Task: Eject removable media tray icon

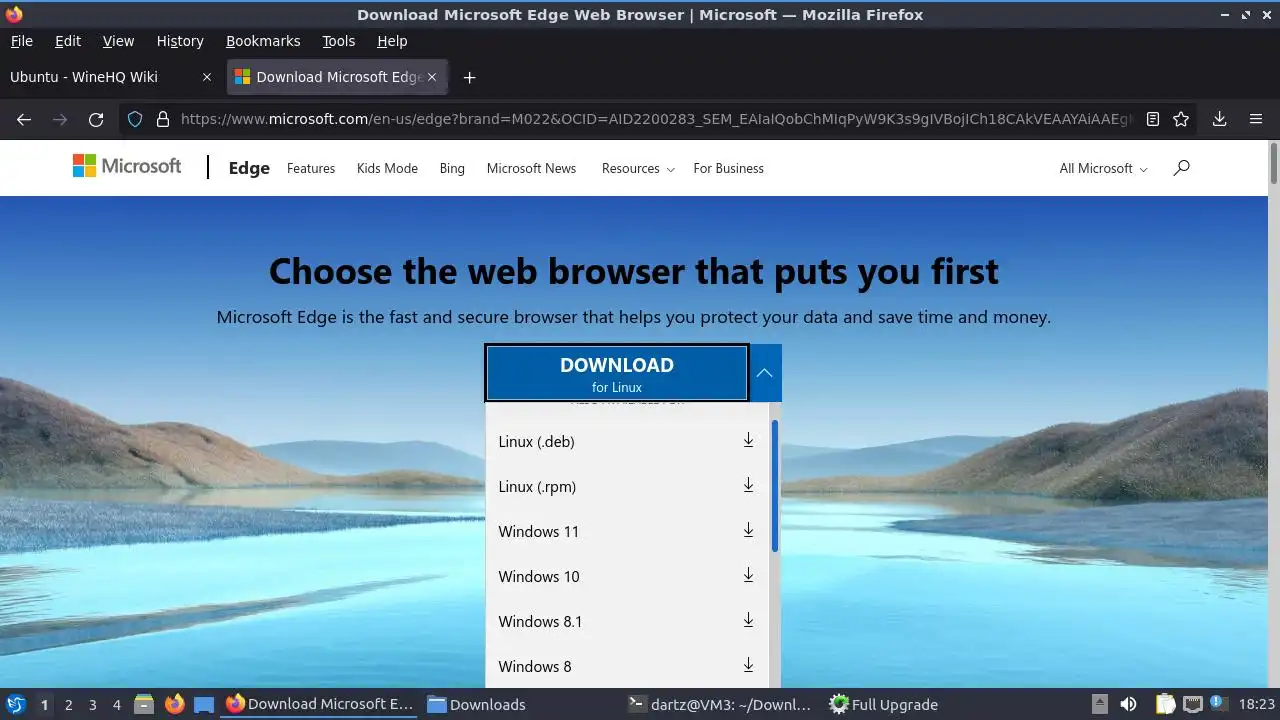Action: pos(1099,704)
